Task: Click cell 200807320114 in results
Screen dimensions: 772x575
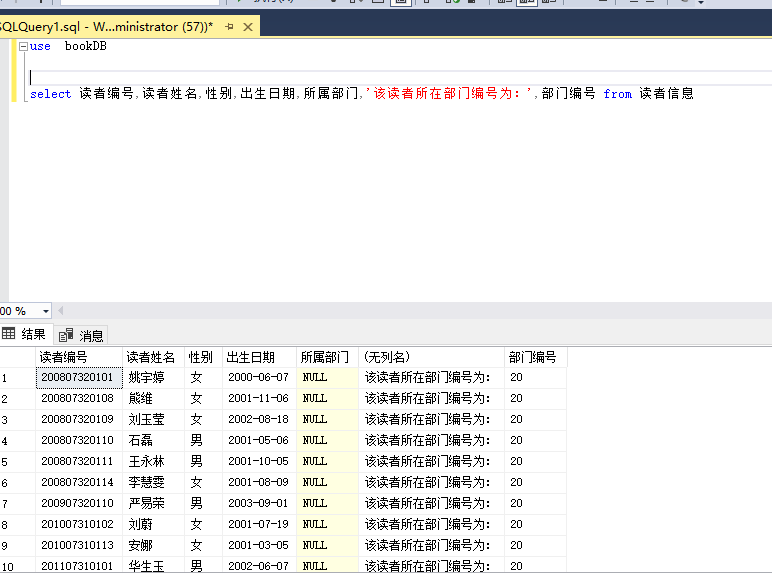Action: (x=79, y=483)
